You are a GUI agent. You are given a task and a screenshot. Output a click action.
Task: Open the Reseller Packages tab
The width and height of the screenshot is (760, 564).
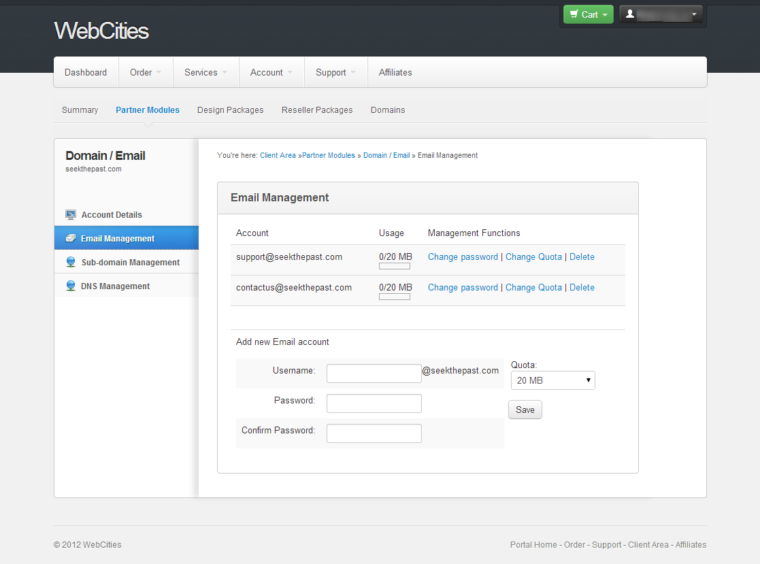point(317,110)
